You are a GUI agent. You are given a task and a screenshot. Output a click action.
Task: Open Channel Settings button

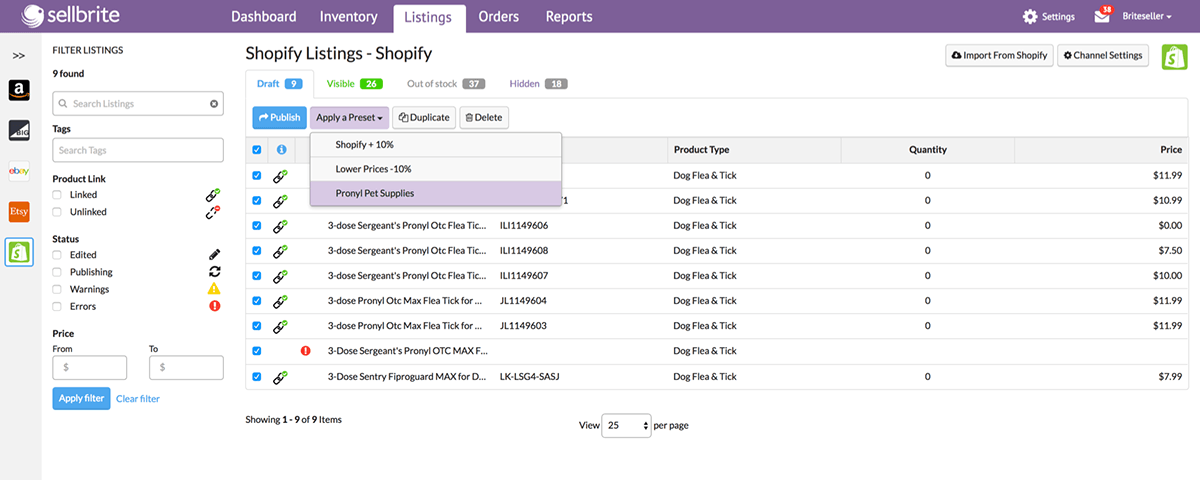1103,56
